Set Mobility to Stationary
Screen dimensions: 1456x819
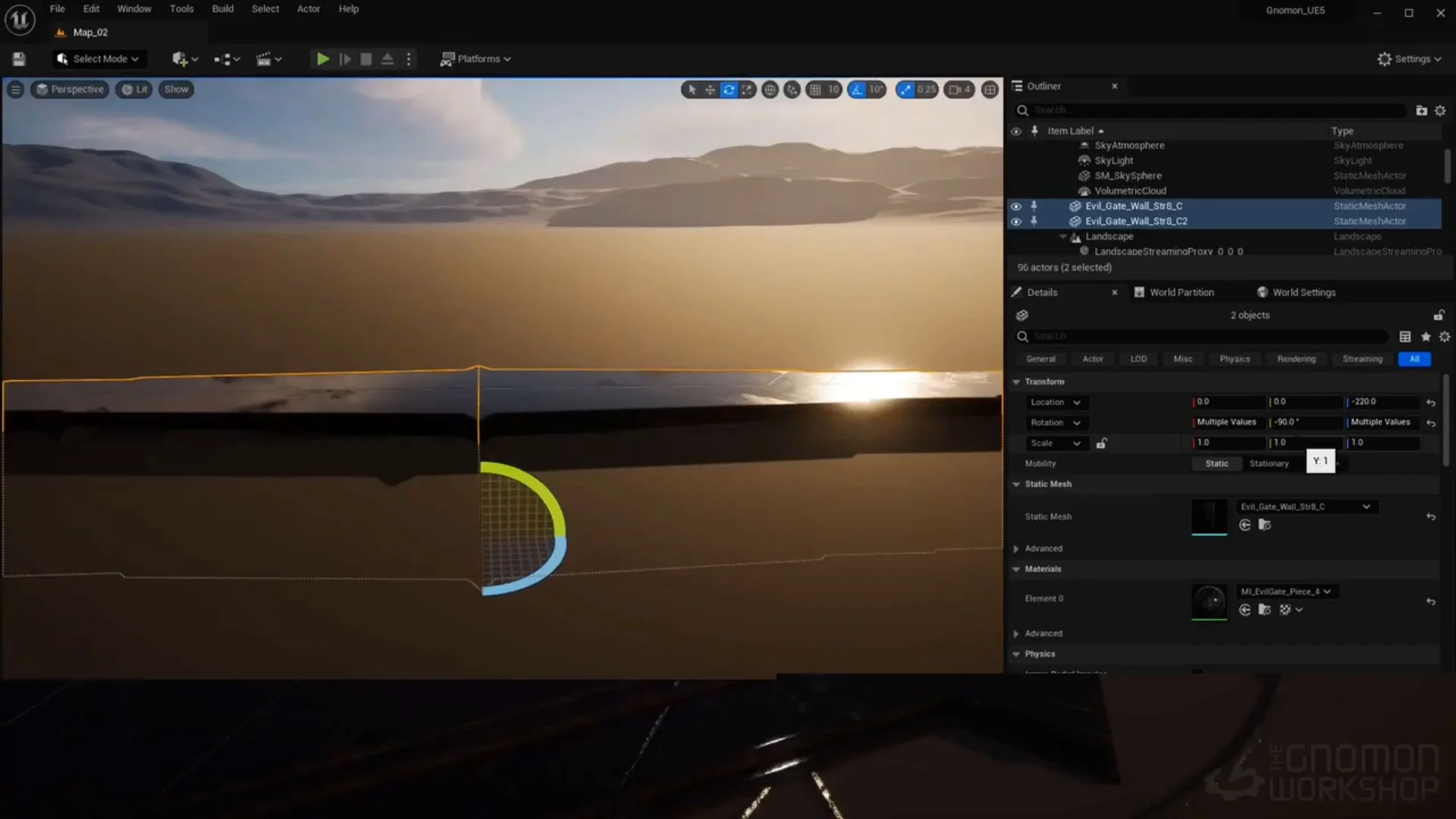click(1269, 464)
